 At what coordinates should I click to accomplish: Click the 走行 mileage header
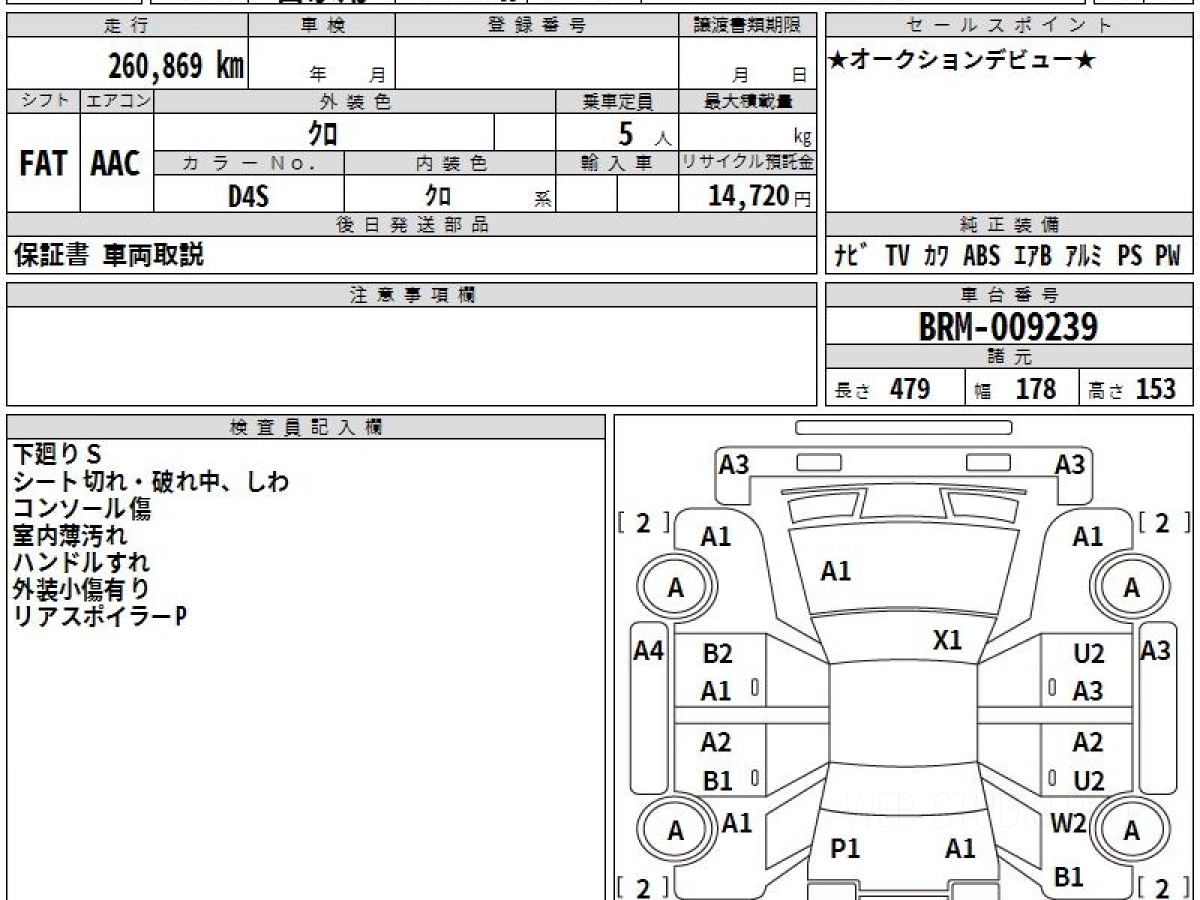126,26
